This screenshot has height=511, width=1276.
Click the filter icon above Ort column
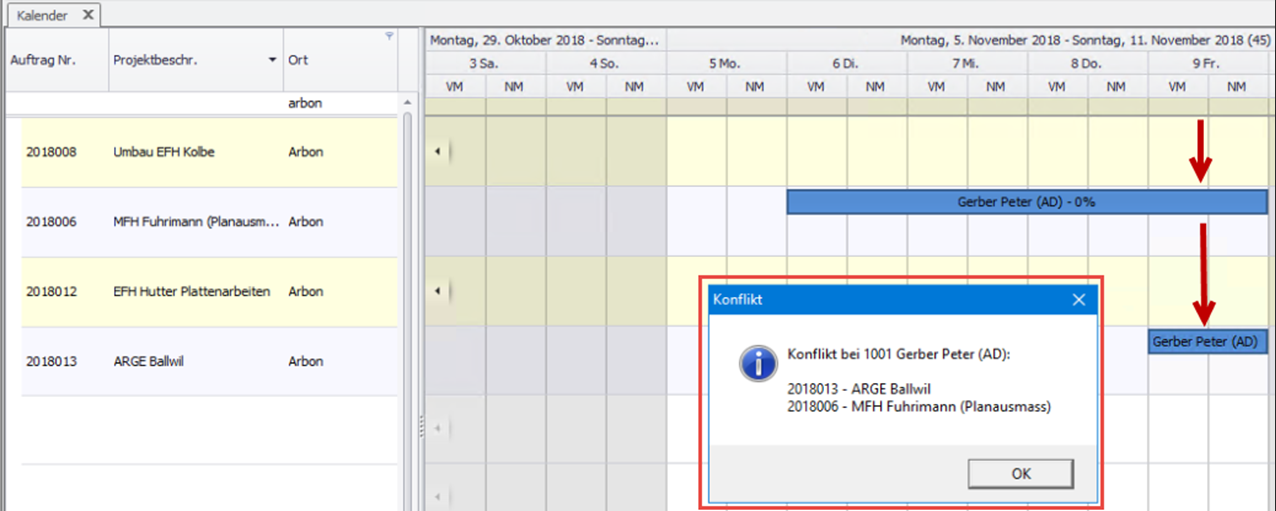tap(389, 36)
